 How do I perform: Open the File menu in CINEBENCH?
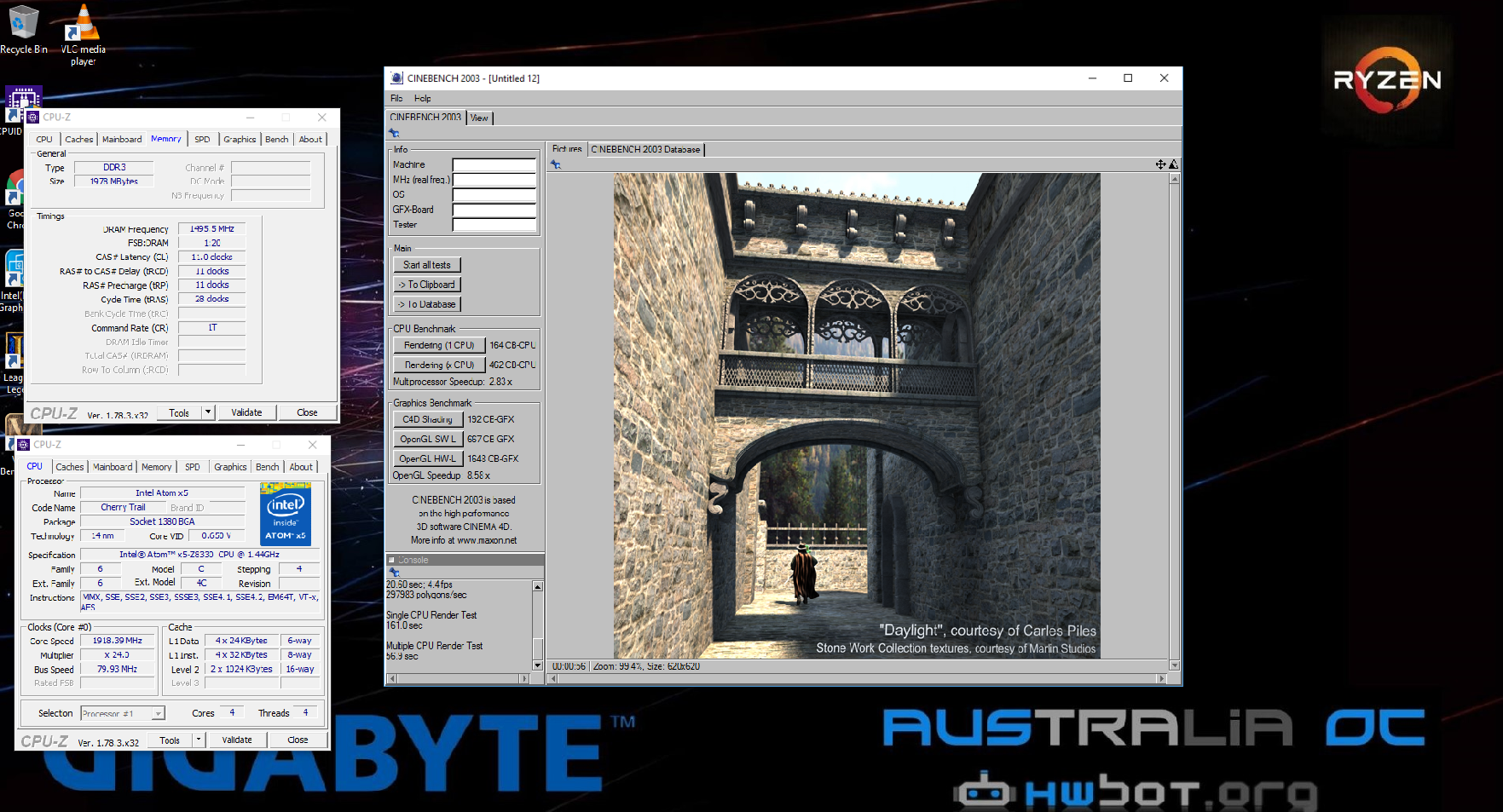pyautogui.click(x=396, y=98)
